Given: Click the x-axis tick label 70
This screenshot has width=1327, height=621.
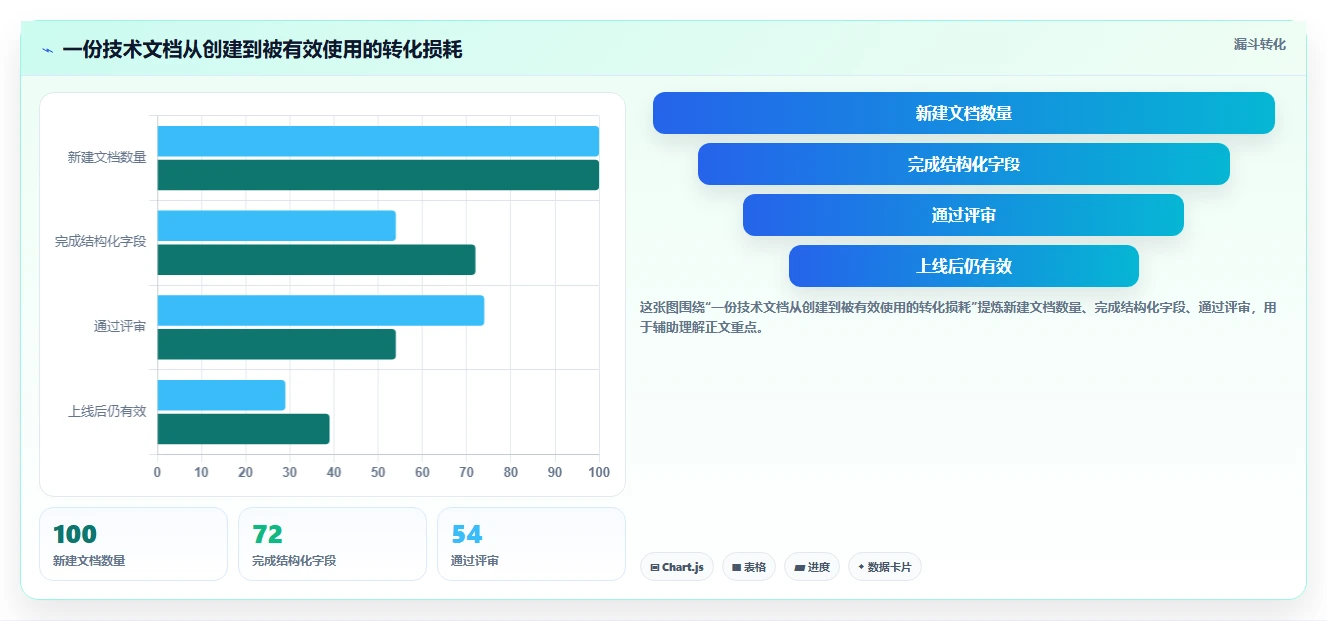Looking at the screenshot, I should [x=466, y=473].
